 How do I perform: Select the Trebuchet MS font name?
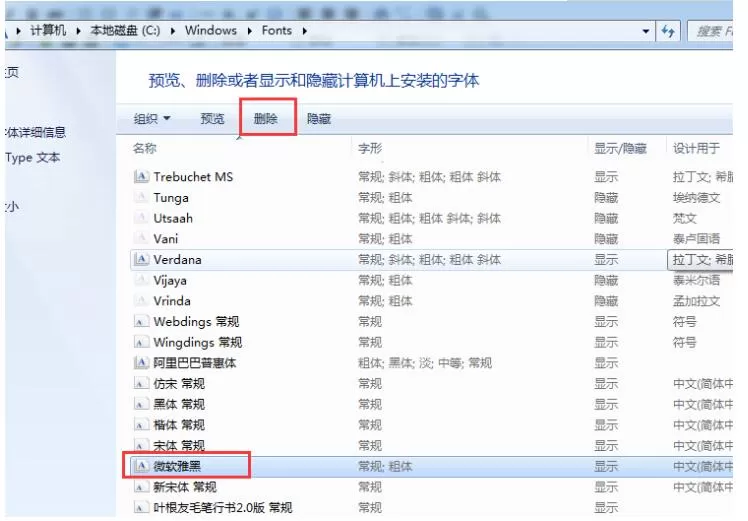[x=193, y=177]
